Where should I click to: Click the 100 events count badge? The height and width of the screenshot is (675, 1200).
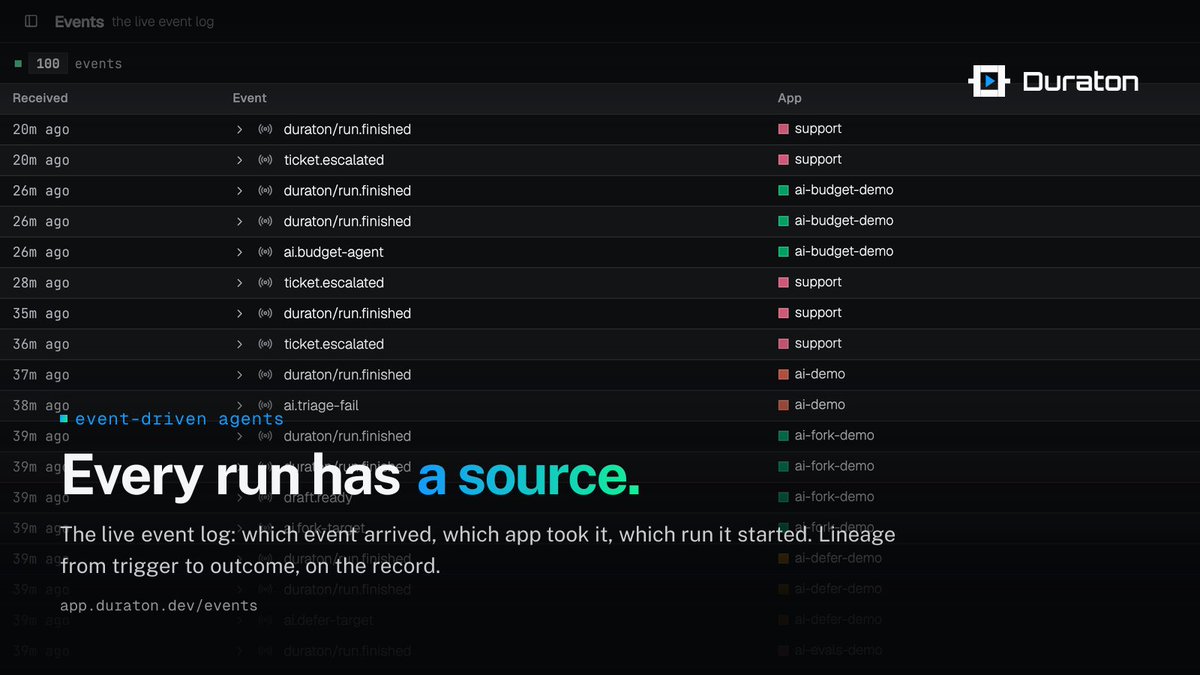48,63
